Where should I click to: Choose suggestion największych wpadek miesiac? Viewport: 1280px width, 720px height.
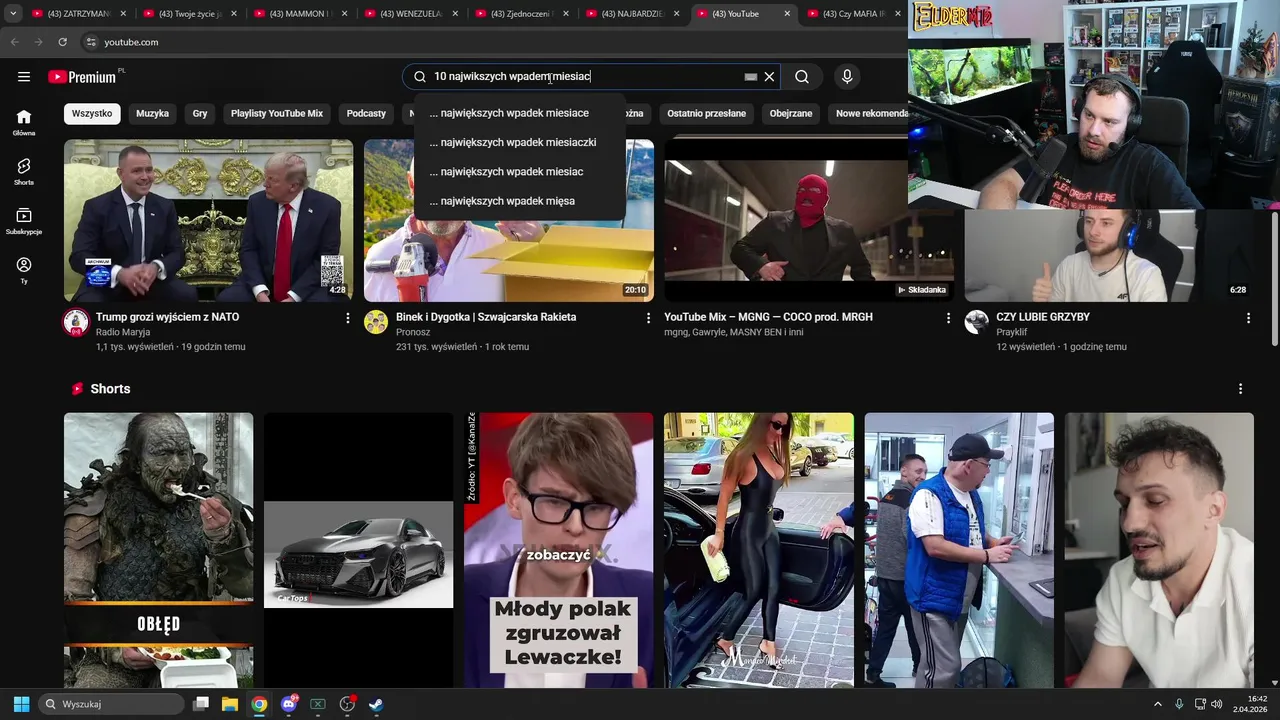(x=519, y=172)
